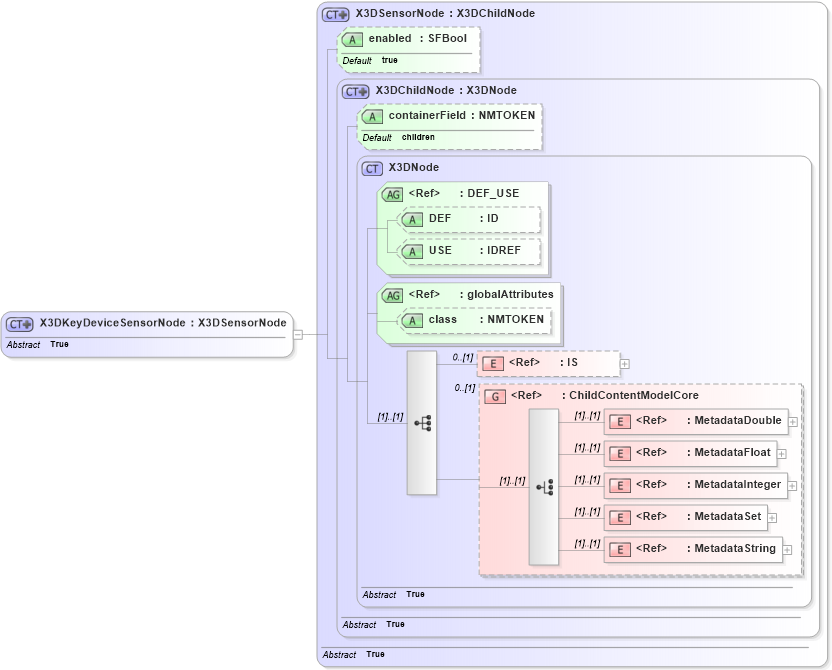Click the E icon of MetadataSet
The image size is (832, 670).
pos(620,518)
